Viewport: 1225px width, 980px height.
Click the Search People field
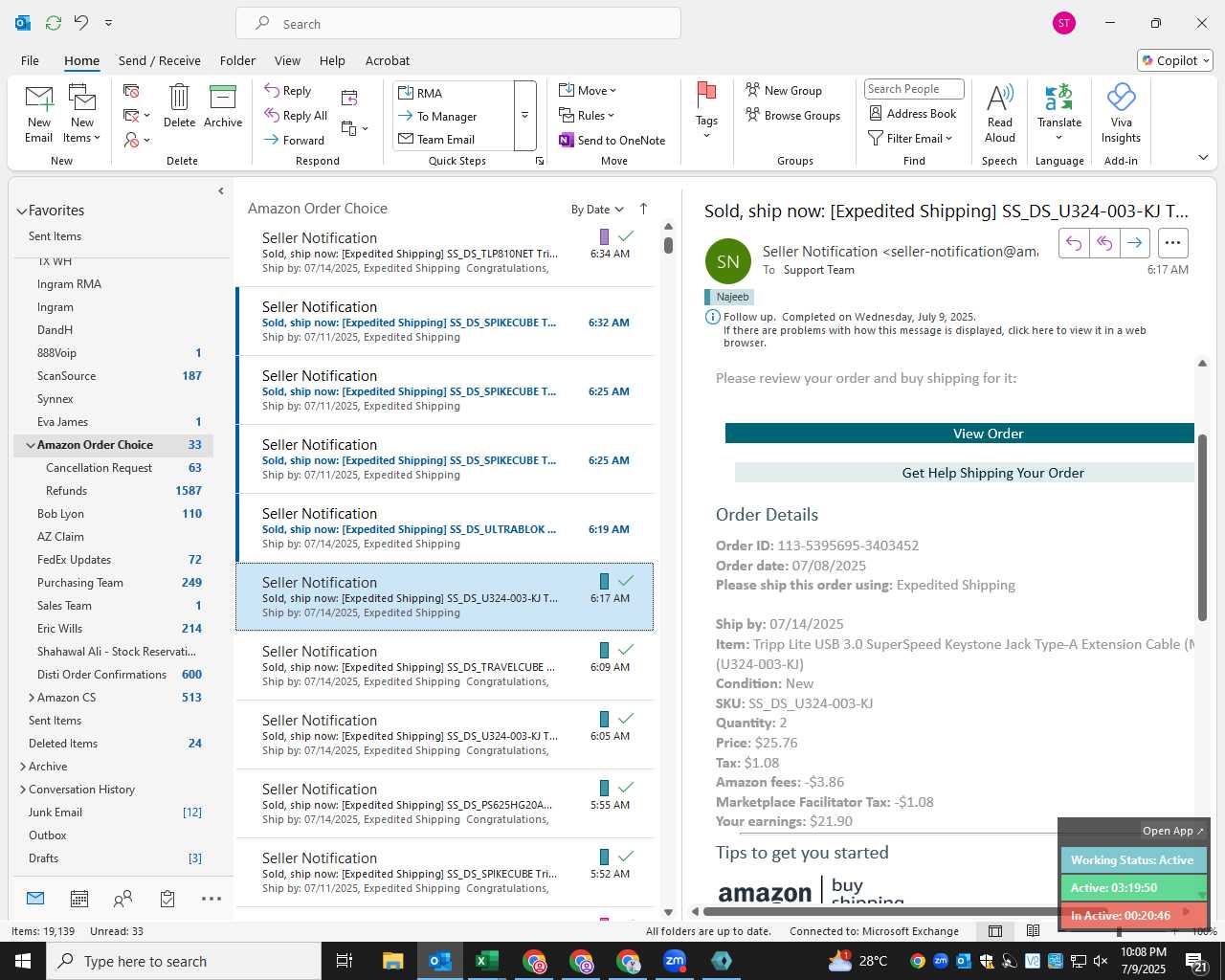(914, 89)
